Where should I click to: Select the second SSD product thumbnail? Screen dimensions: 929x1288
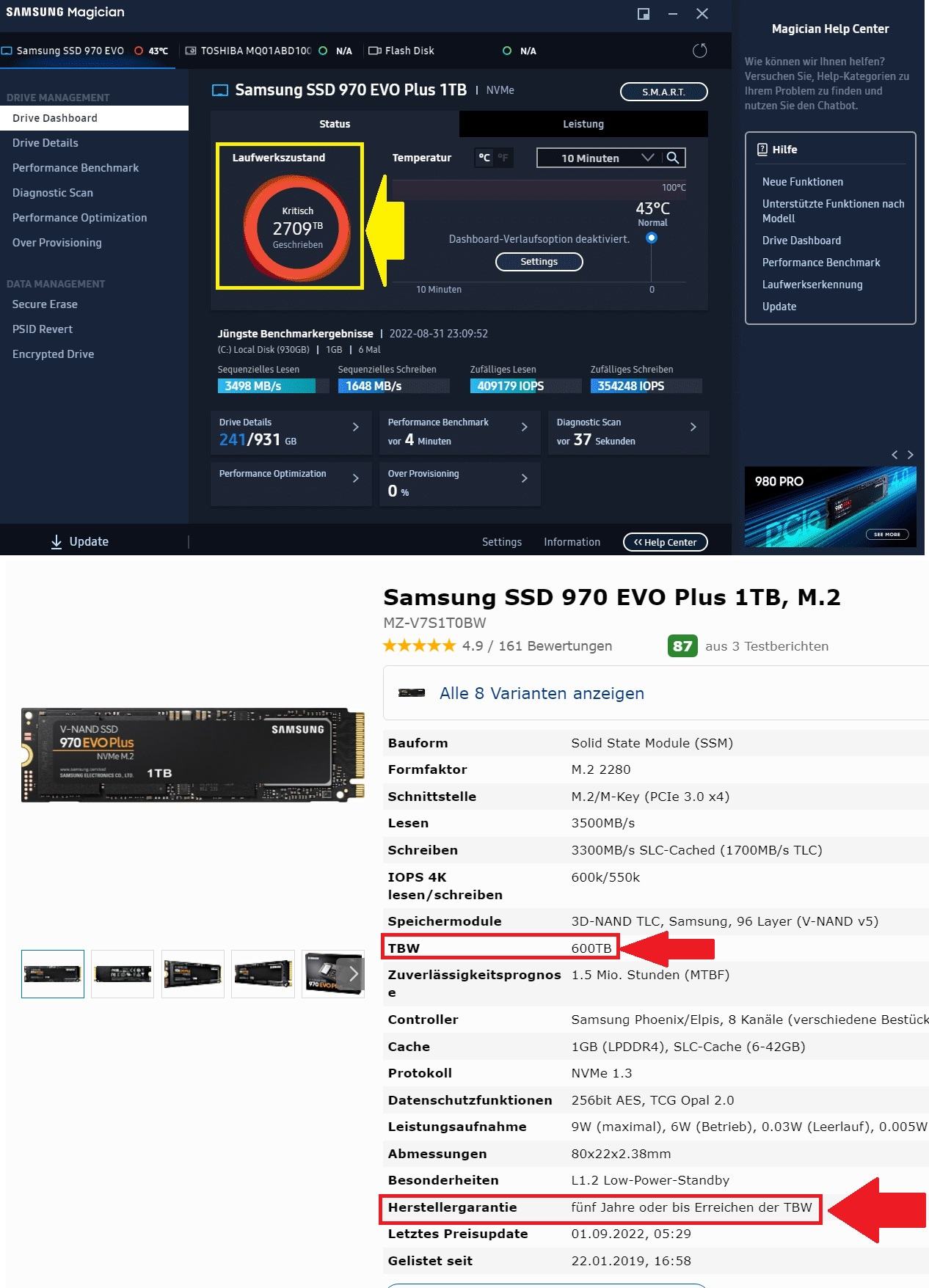[123, 973]
